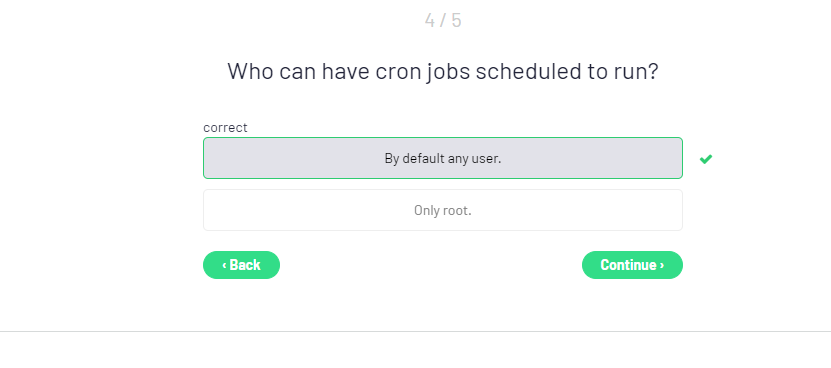This screenshot has width=831, height=368.
Task: Click the left chevron inside the Back button
Action: coord(224,265)
